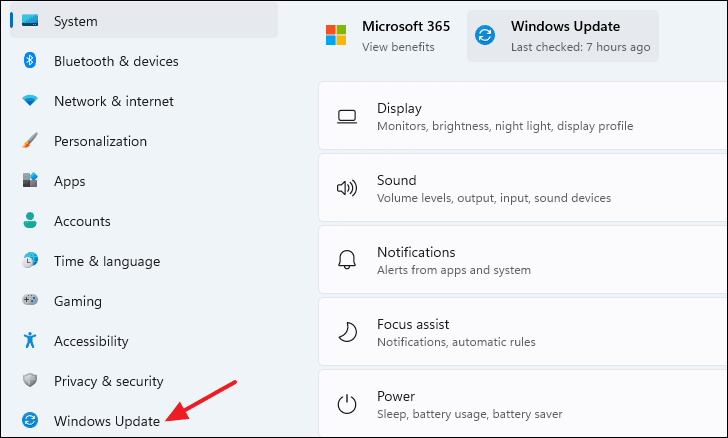Click the Notifications bell icon
Image resolution: width=728 pixels, height=438 pixels.
coord(347,260)
